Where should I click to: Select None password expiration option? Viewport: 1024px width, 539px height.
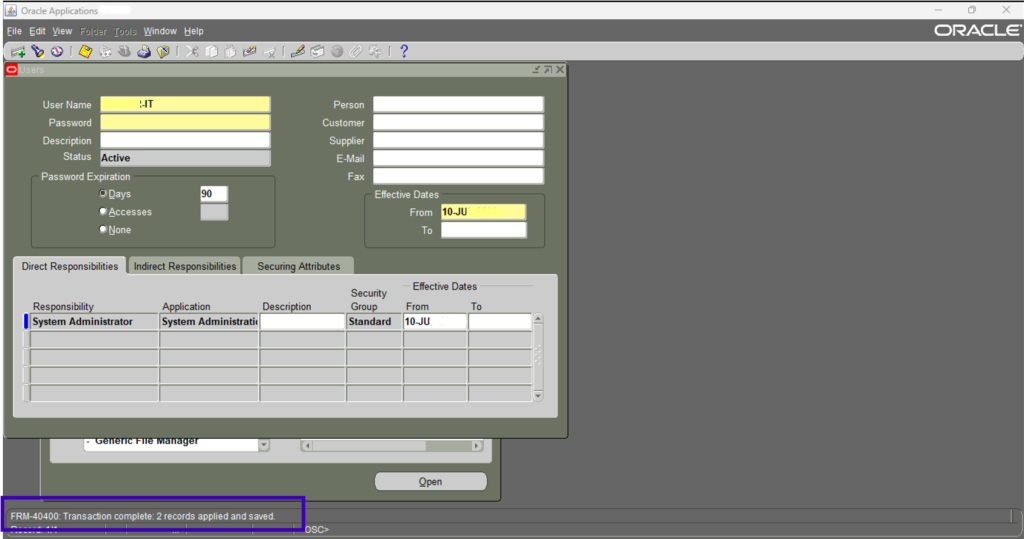pyautogui.click(x=103, y=229)
